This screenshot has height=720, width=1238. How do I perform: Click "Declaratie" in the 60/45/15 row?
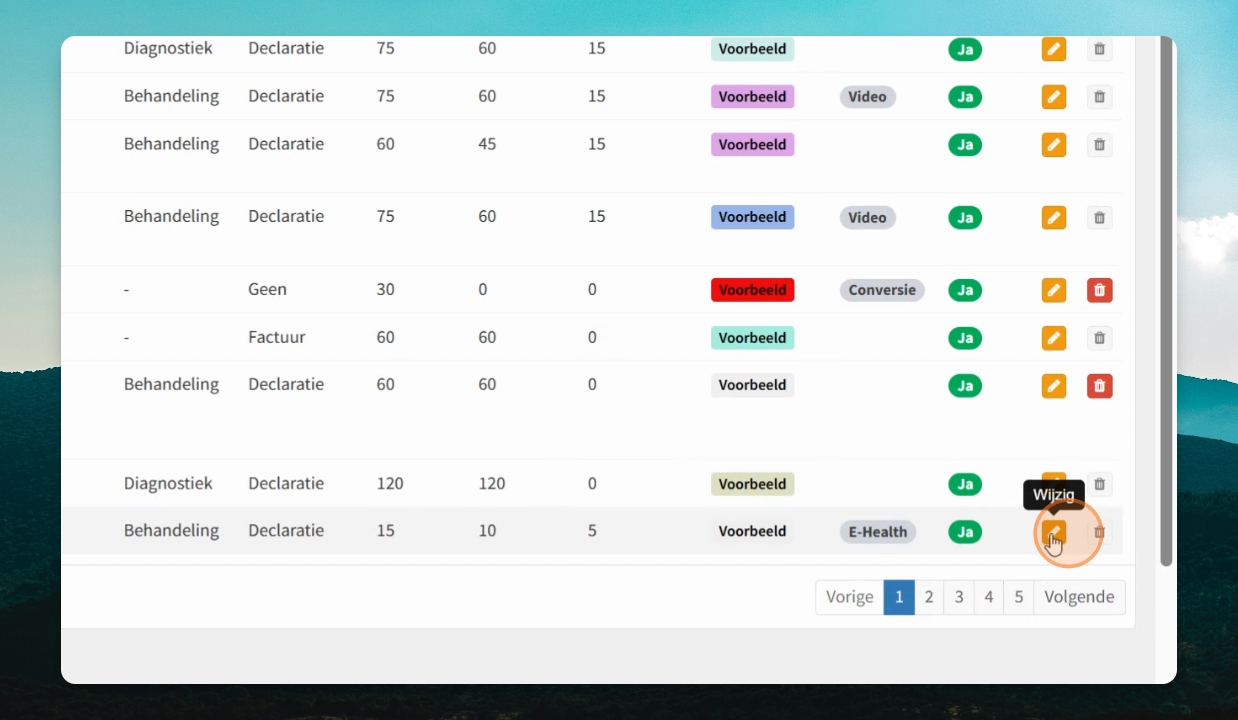pyautogui.click(x=286, y=144)
